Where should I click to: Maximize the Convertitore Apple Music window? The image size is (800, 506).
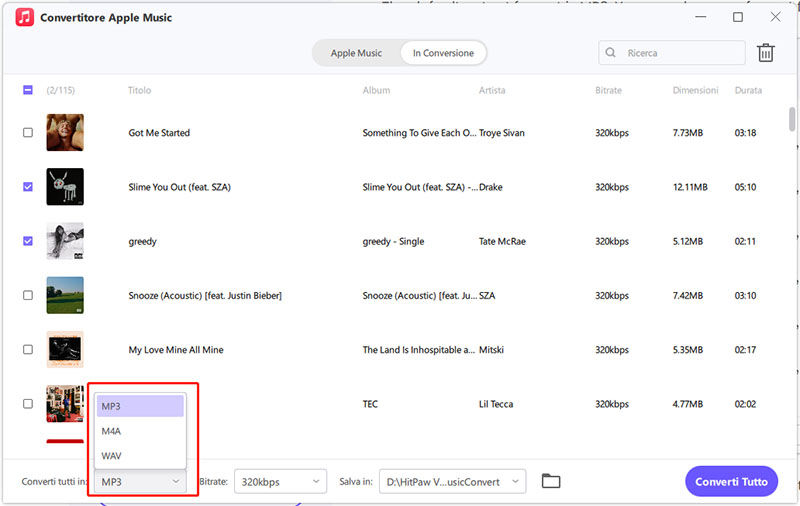738,17
